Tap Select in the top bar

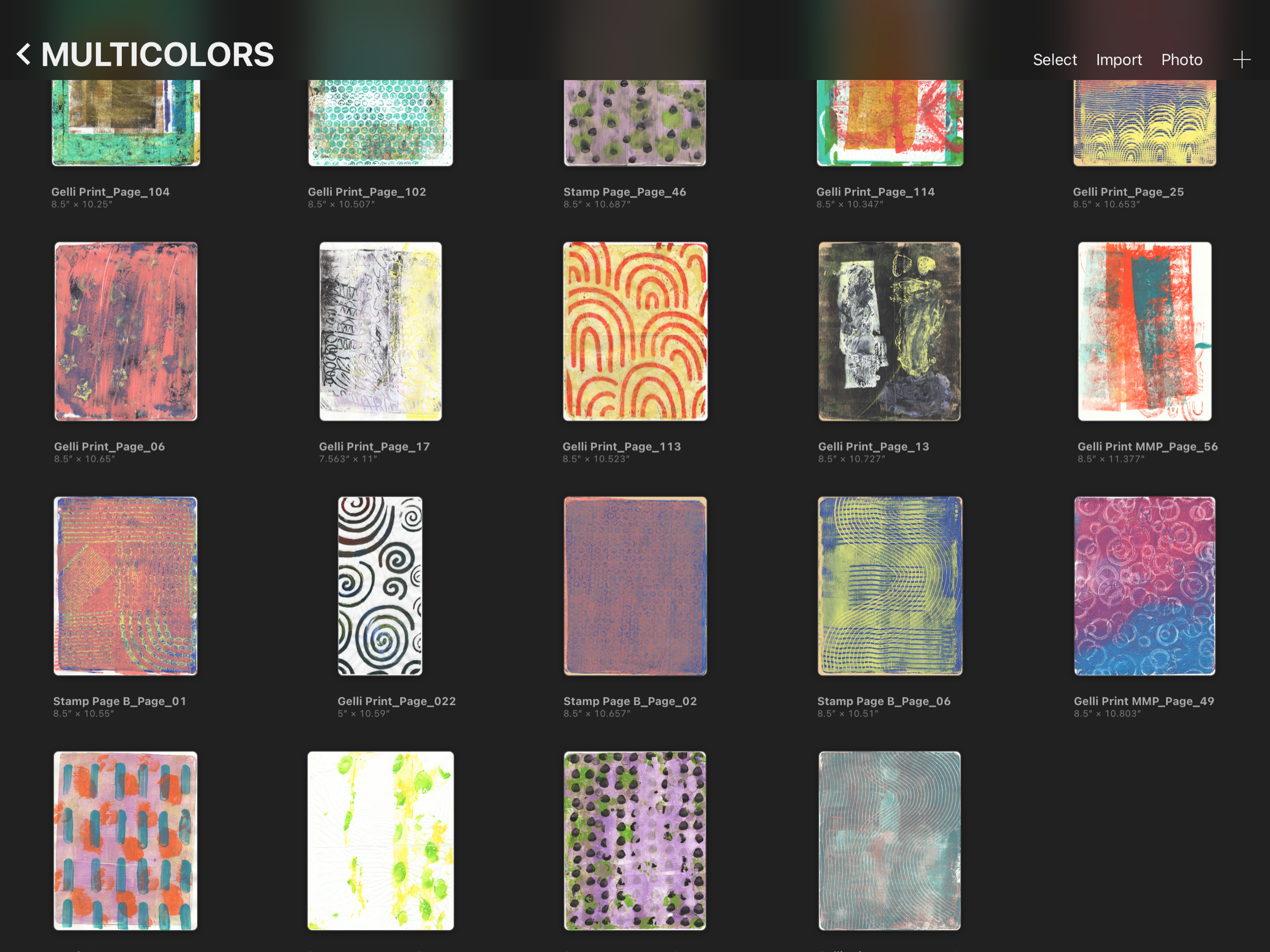pos(1054,60)
